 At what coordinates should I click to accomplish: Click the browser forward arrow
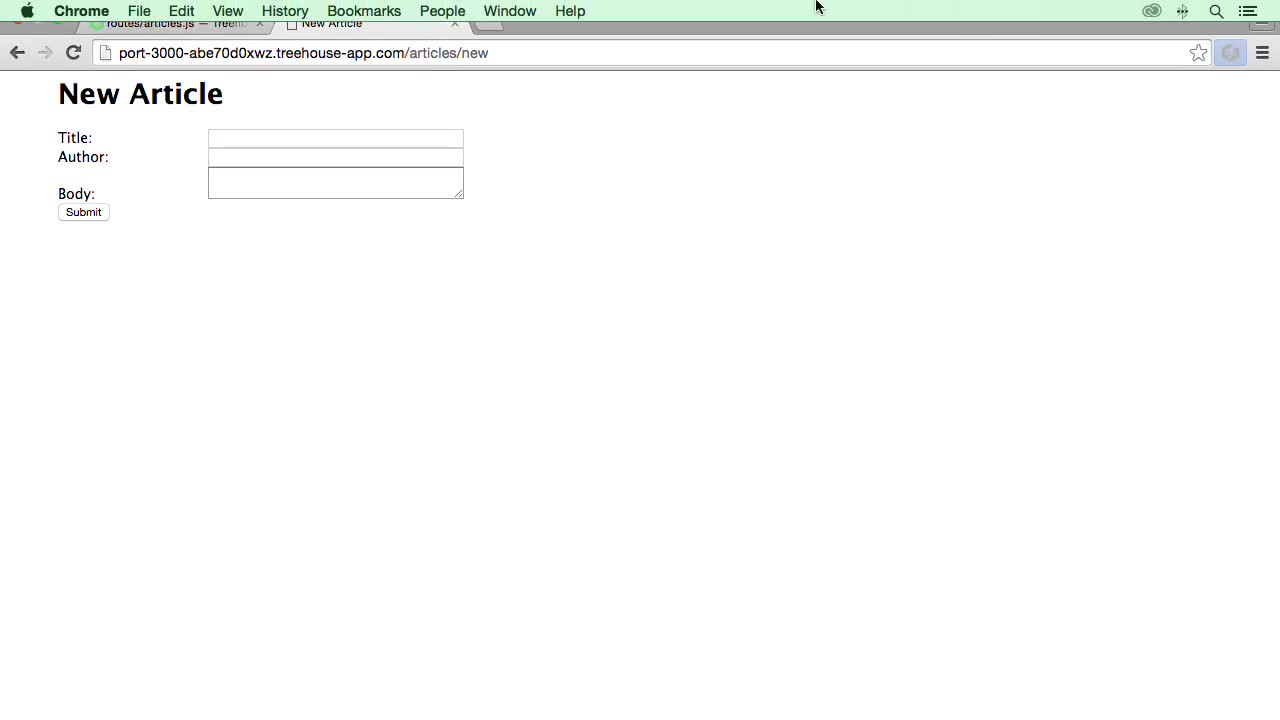(x=45, y=53)
